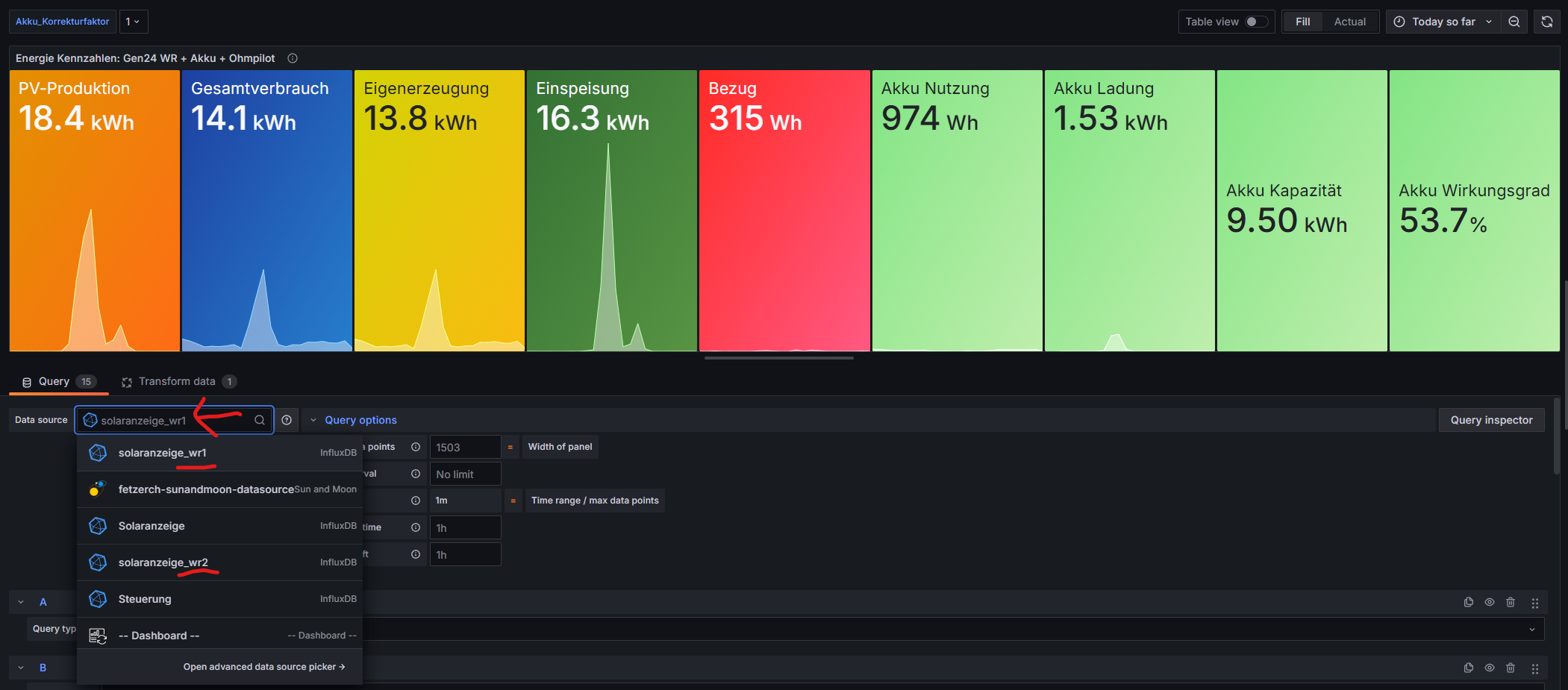Click the zoom out time range icon
The height and width of the screenshot is (690, 1568).
(1514, 22)
